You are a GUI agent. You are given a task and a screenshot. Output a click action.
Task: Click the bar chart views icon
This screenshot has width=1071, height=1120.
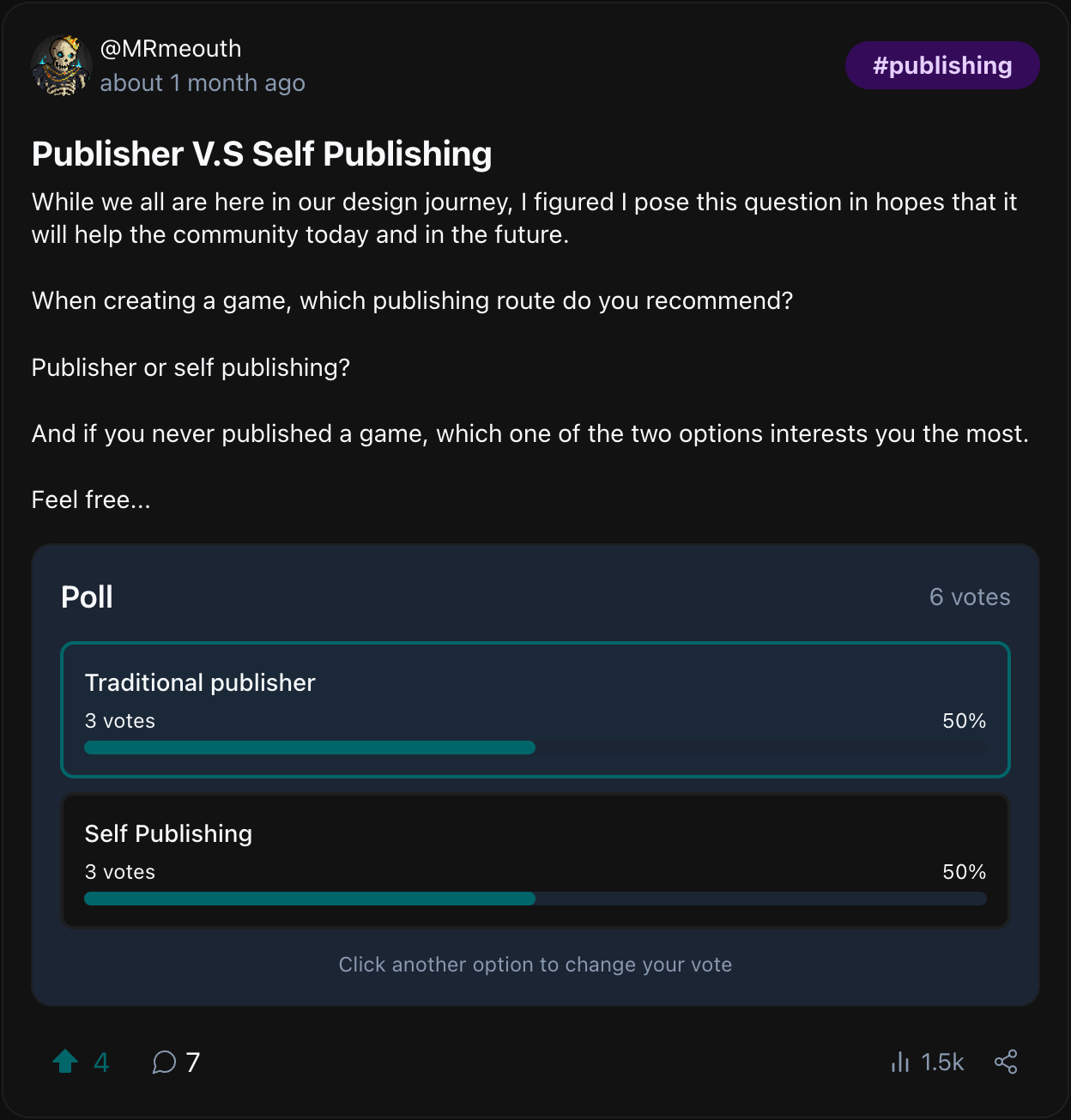click(x=899, y=1062)
